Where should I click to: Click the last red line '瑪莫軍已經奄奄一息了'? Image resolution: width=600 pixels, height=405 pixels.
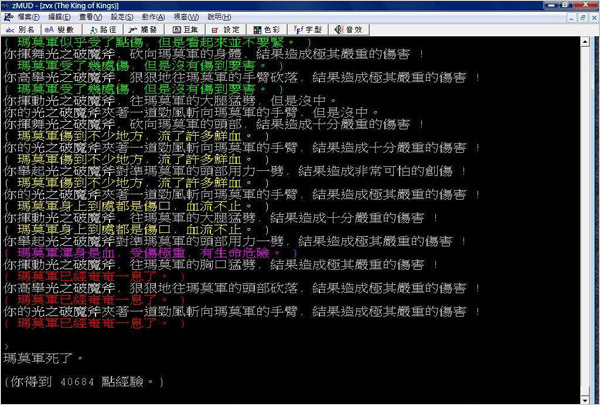(x=95, y=323)
